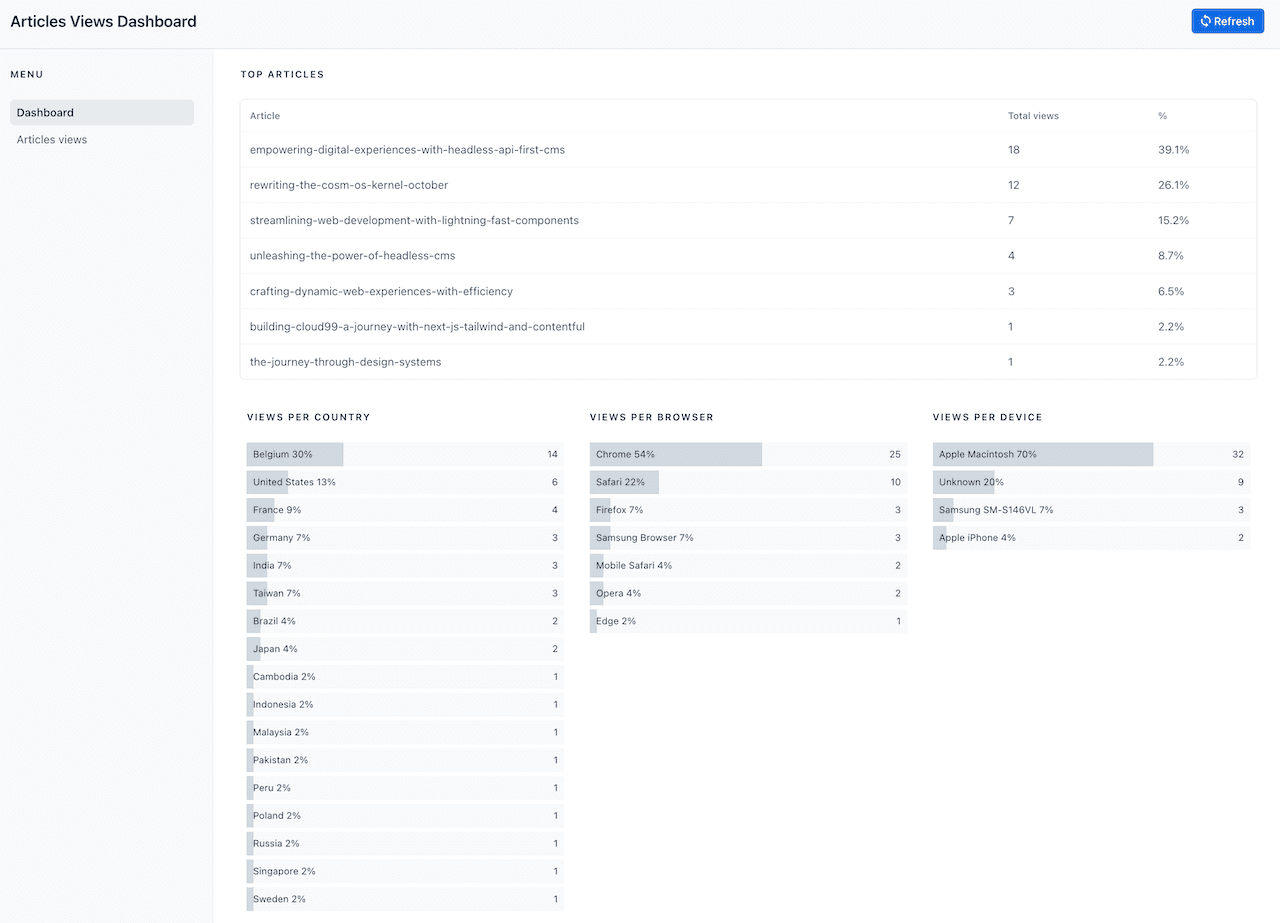1280x923 pixels.
Task: Click the Samsung SM-S146VL device row
Action: click(x=1090, y=510)
